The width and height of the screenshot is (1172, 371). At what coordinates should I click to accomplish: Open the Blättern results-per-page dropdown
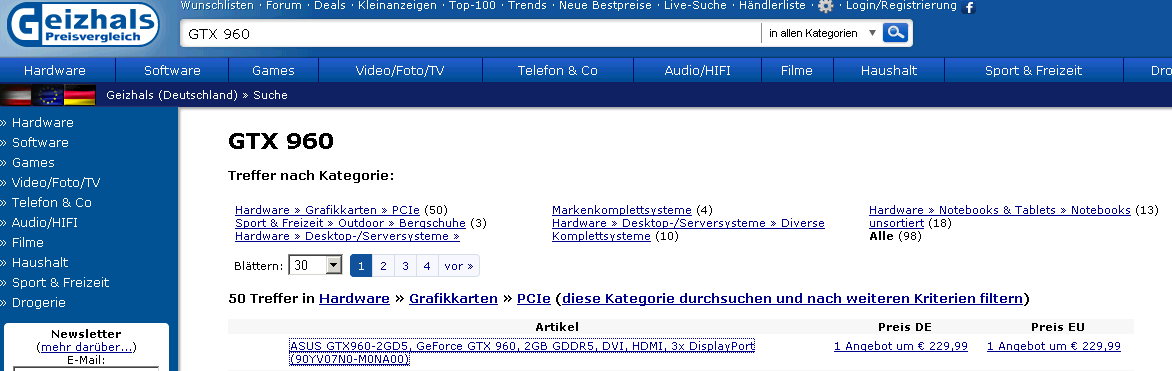point(315,266)
